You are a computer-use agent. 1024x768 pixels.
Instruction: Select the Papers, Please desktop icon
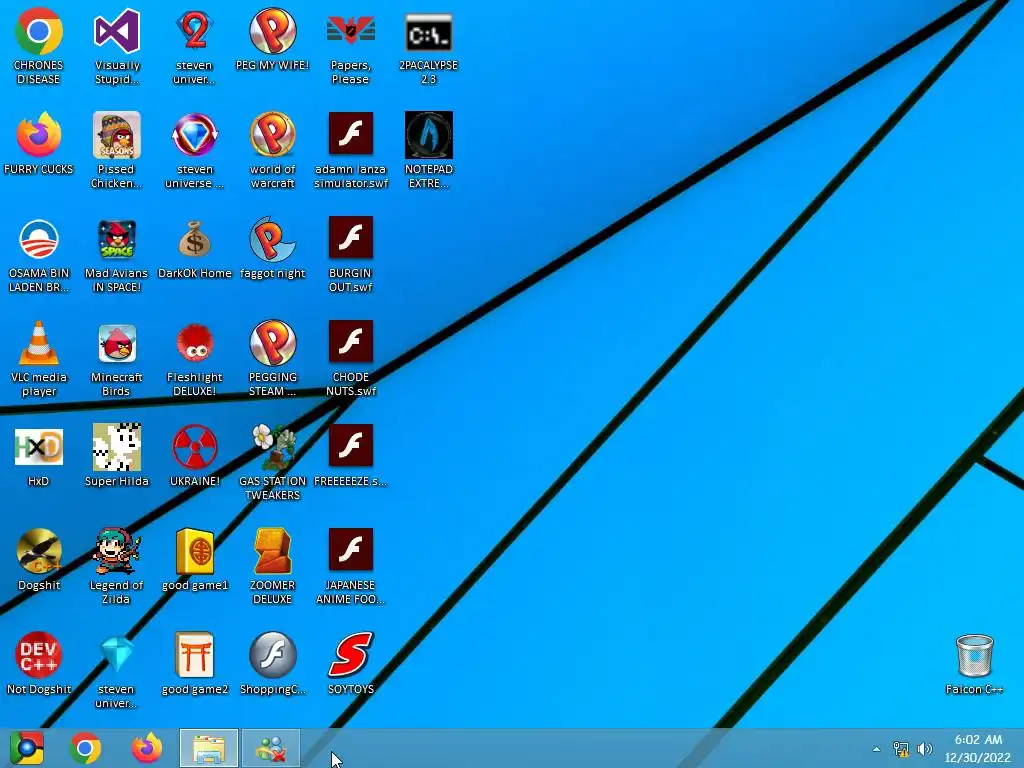[x=351, y=31]
